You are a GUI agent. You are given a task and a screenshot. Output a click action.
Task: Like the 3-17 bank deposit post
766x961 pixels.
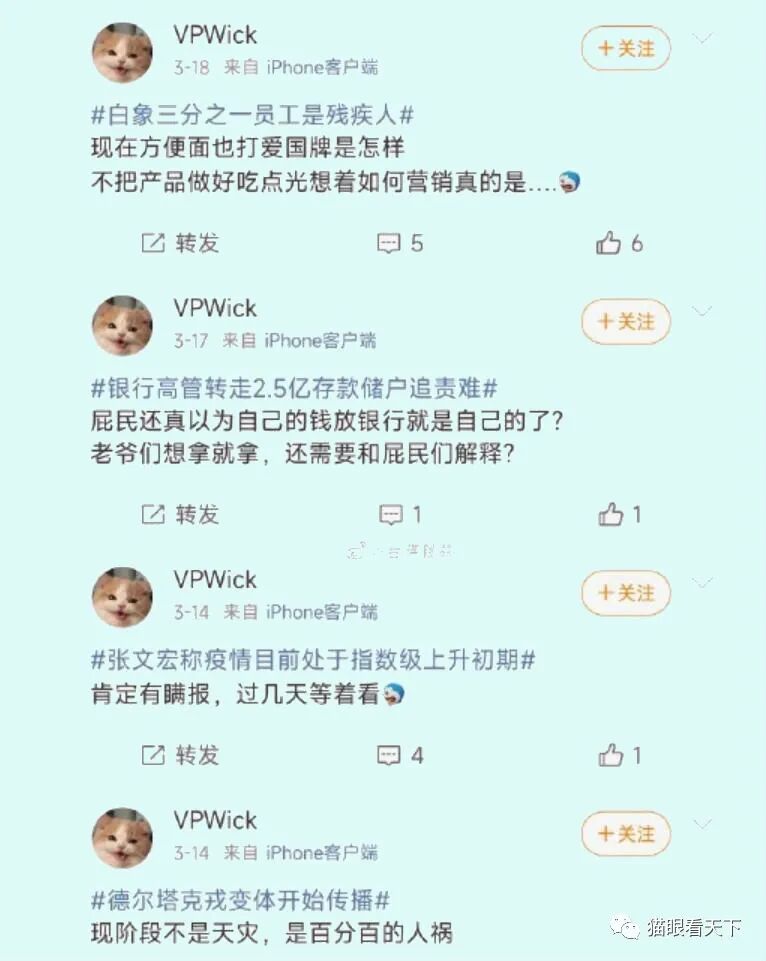pyautogui.click(x=620, y=515)
